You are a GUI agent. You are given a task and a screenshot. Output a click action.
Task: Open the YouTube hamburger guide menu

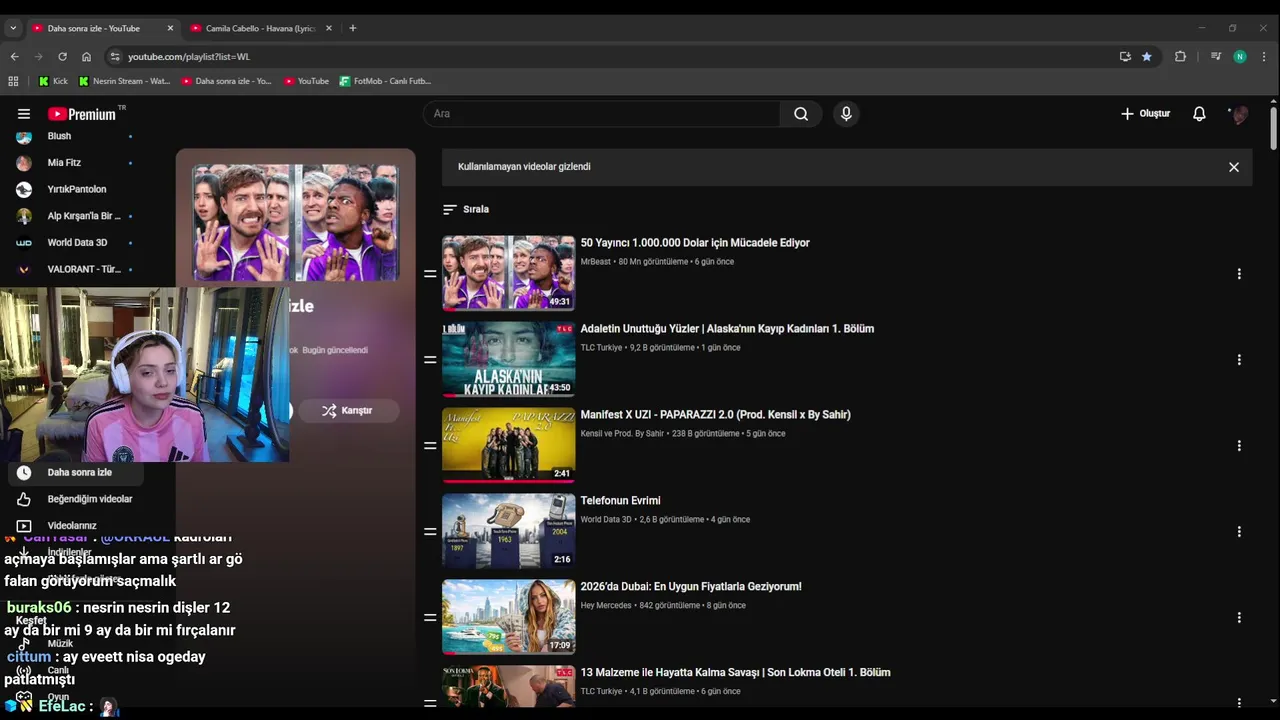(x=24, y=114)
